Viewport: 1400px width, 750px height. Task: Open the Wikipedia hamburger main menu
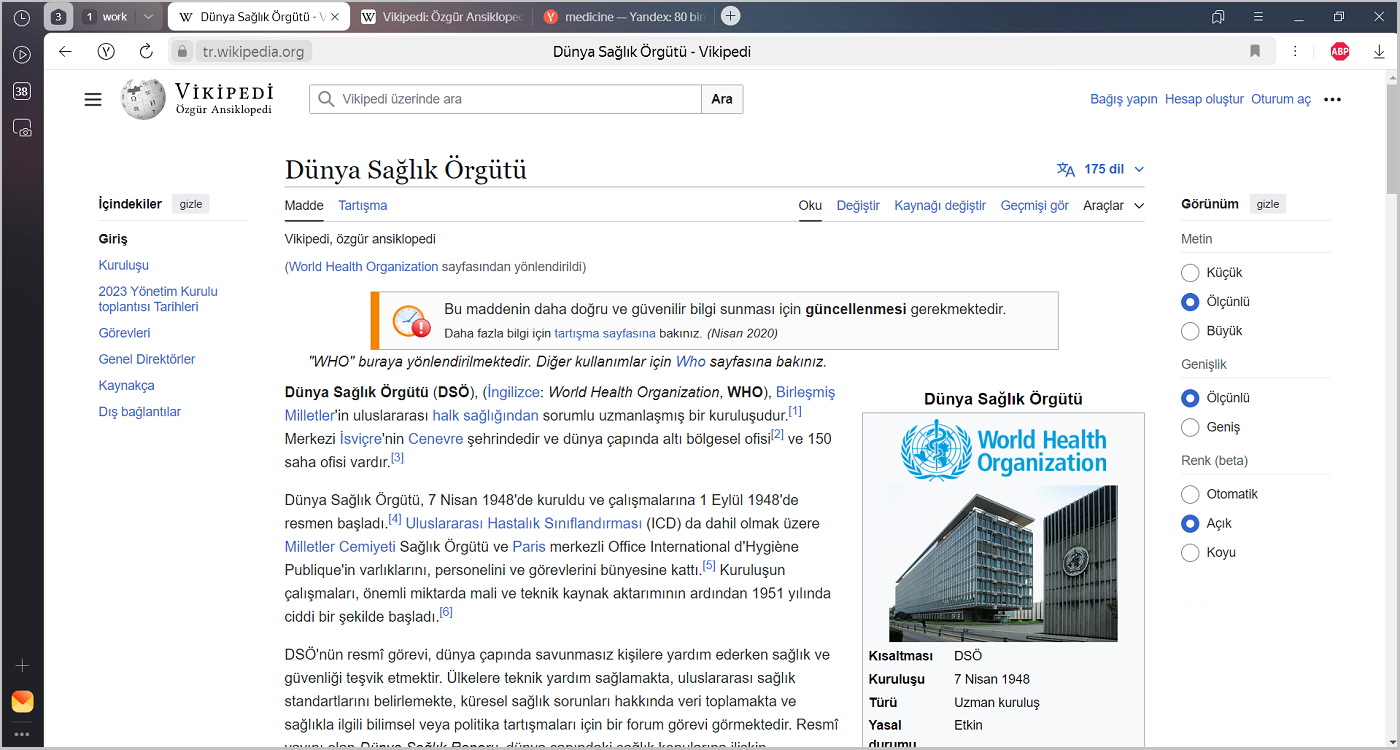(x=93, y=99)
